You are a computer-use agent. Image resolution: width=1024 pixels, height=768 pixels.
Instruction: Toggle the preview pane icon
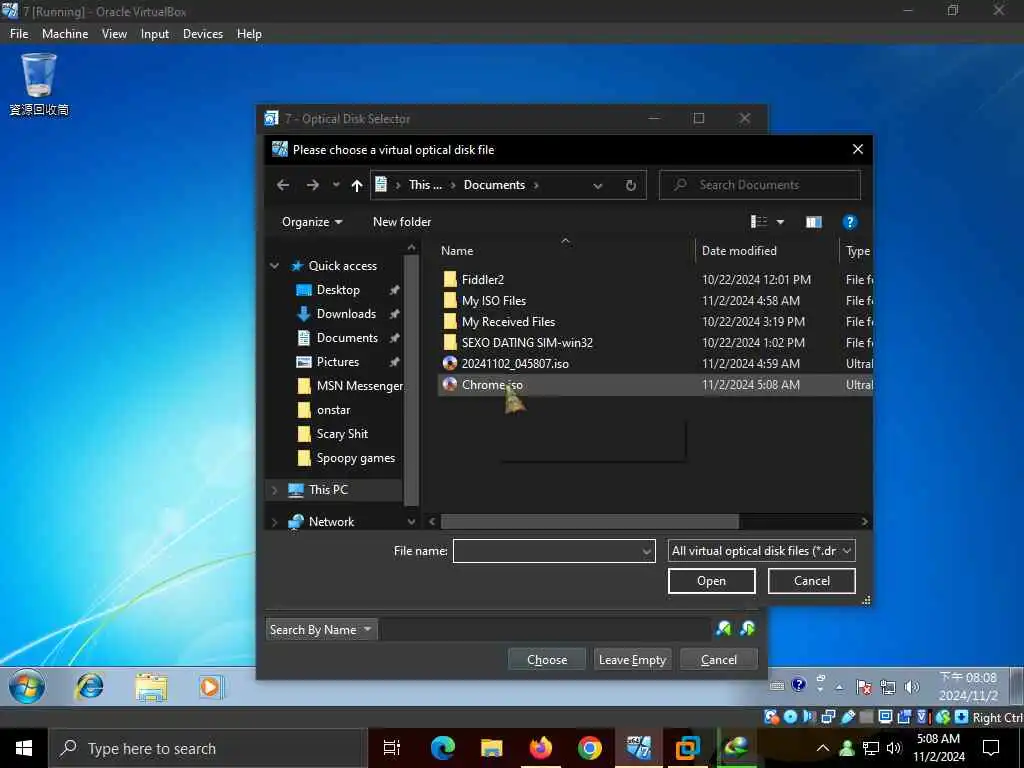click(814, 222)
